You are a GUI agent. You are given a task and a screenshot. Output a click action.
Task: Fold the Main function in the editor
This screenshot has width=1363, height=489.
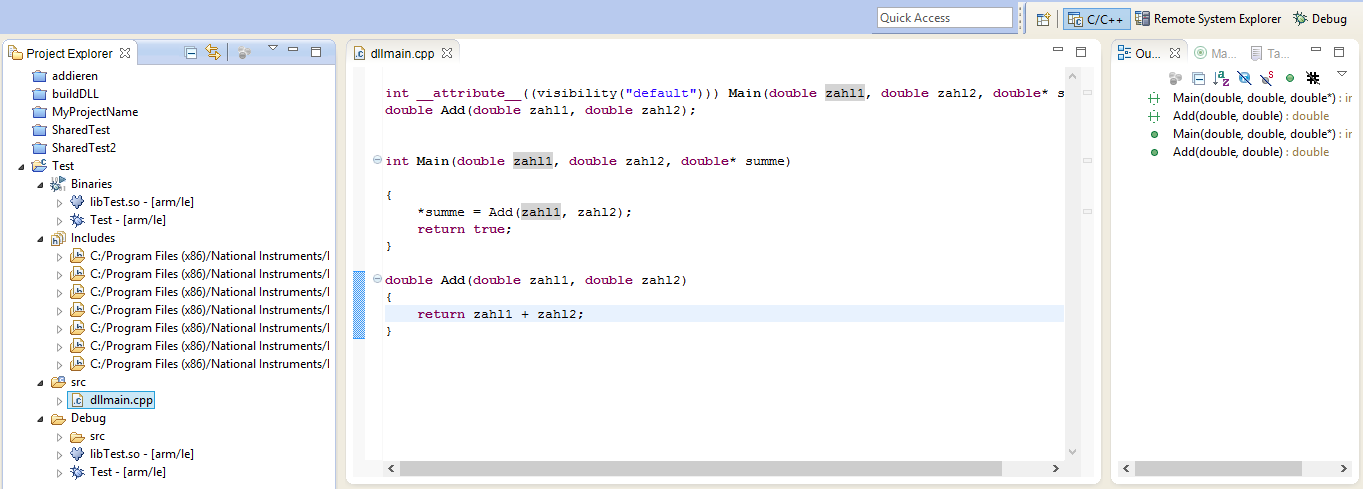pos(376,160)
